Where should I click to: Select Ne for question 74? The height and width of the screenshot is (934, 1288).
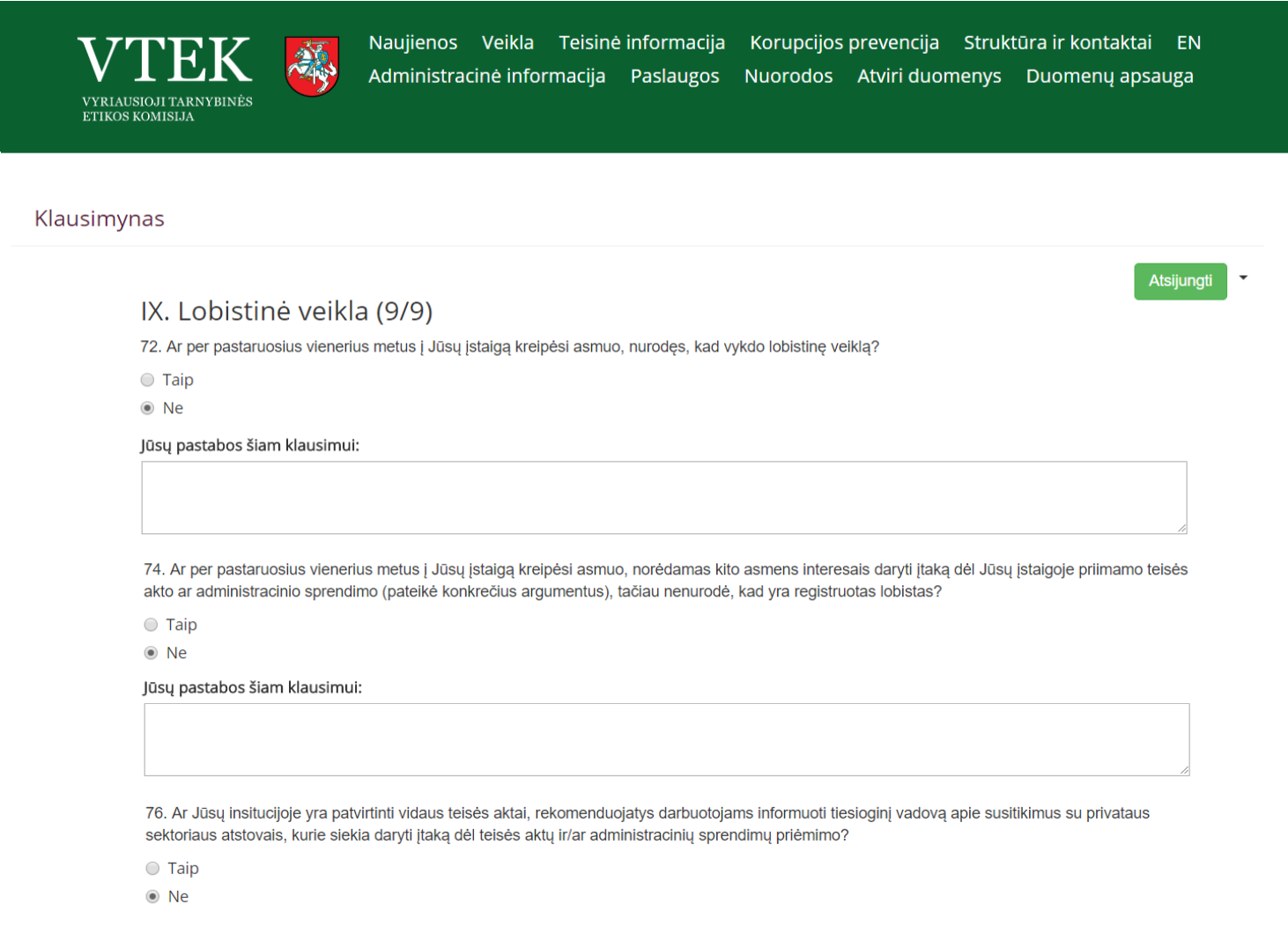[x=151, y=653]
